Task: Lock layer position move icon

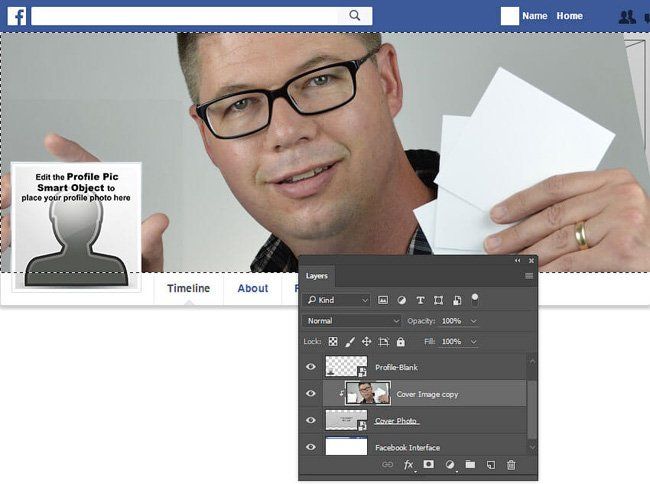Action: 367,342
